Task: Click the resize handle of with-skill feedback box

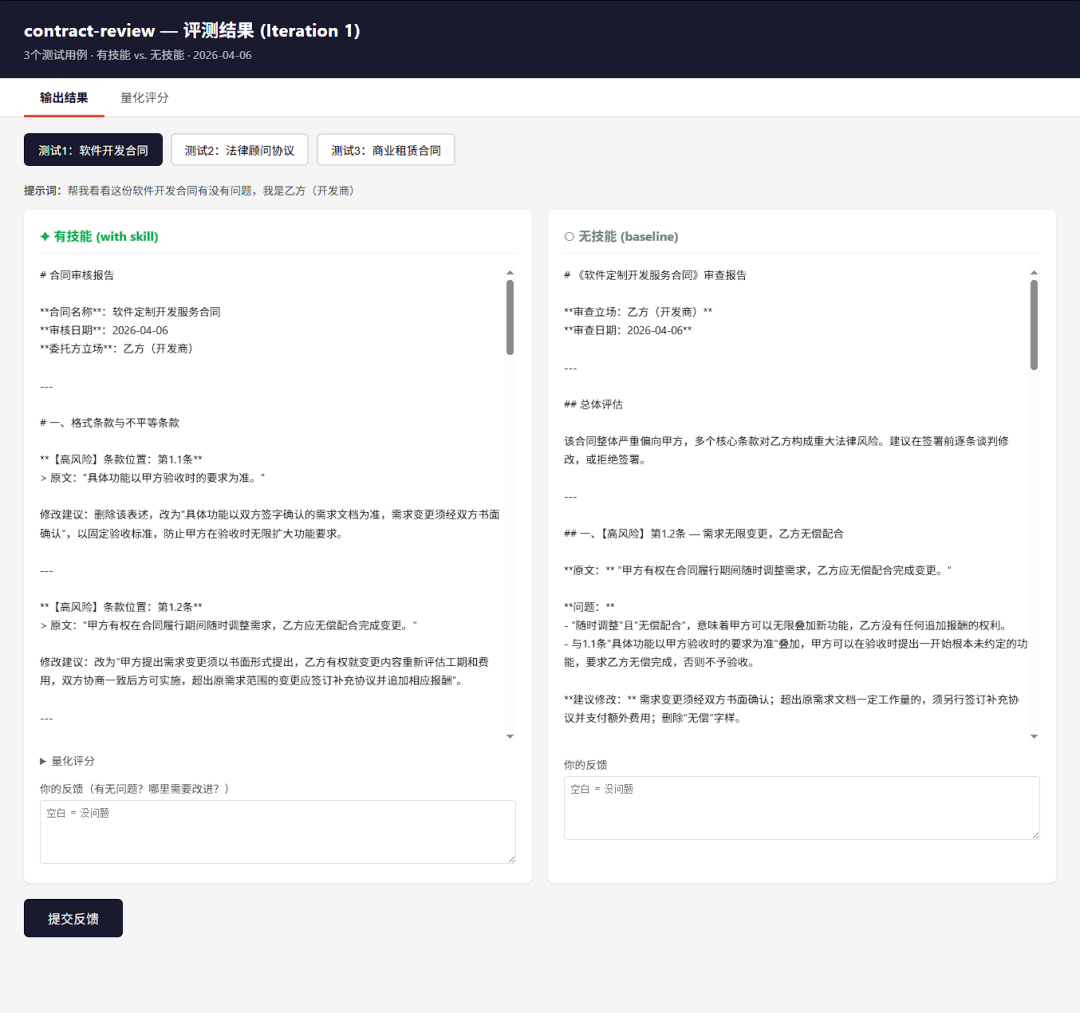Action: point(512,859)
